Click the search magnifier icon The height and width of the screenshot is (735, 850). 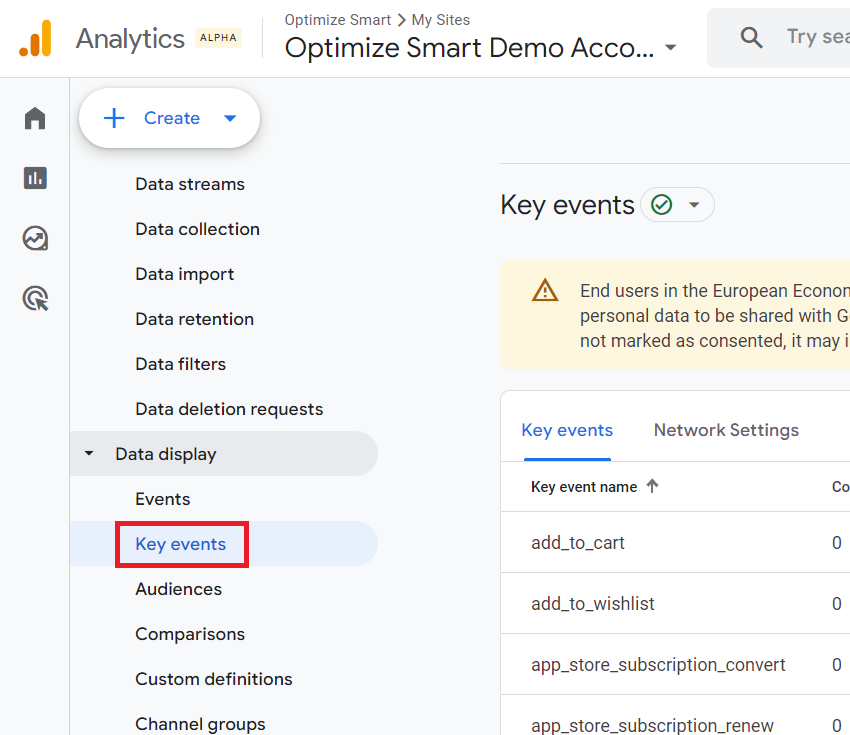pyautogui.click(x=751, y=37)
